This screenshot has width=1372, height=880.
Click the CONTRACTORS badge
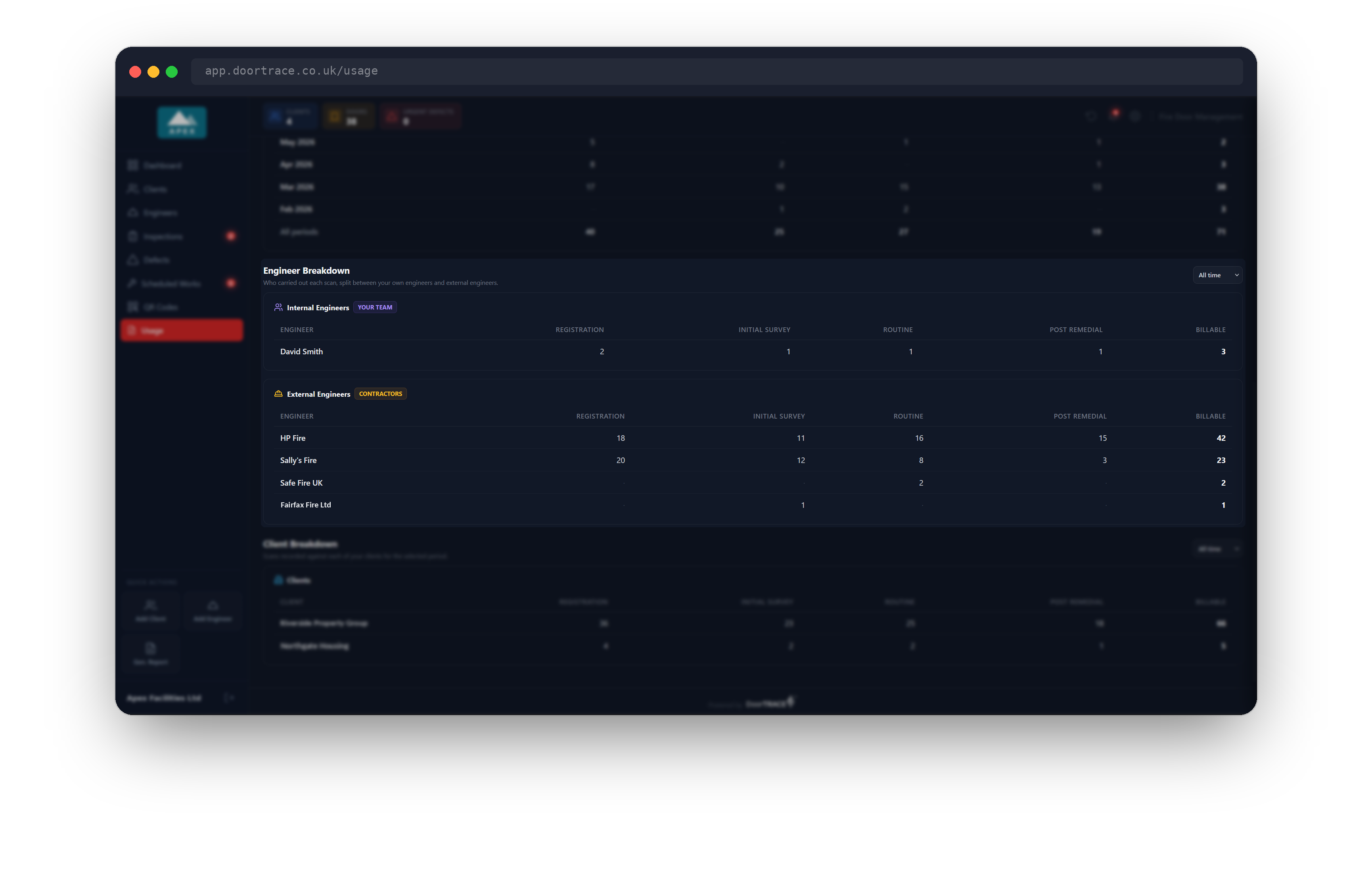(x=380, y=394)
